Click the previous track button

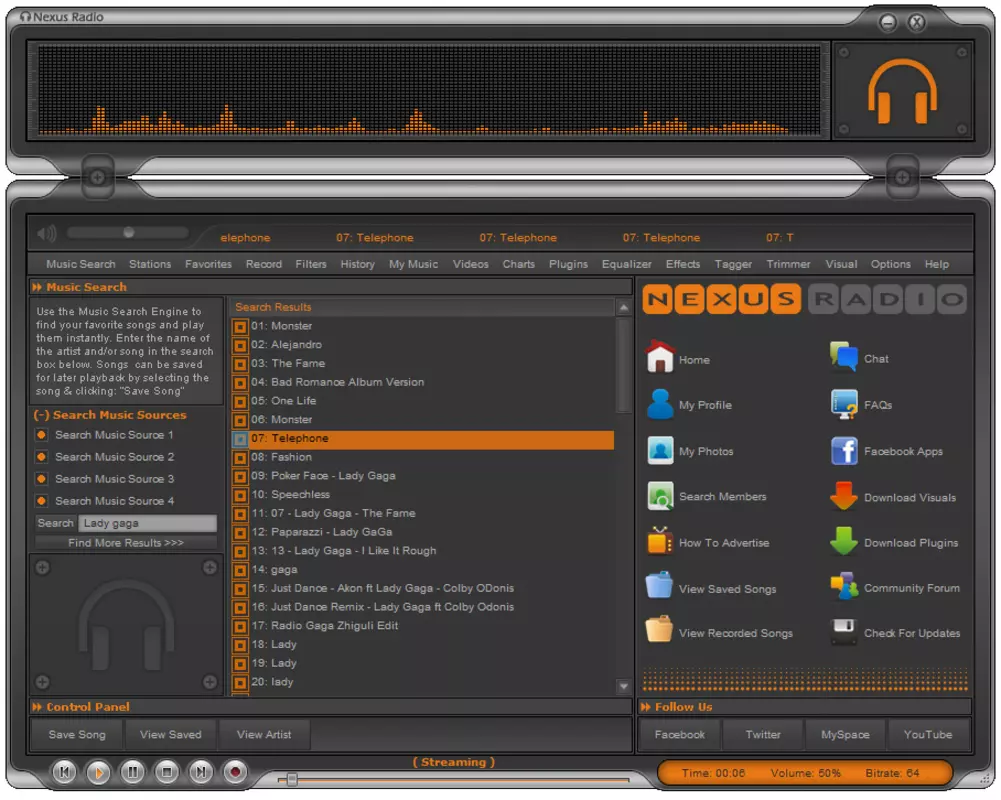[64, 772]
